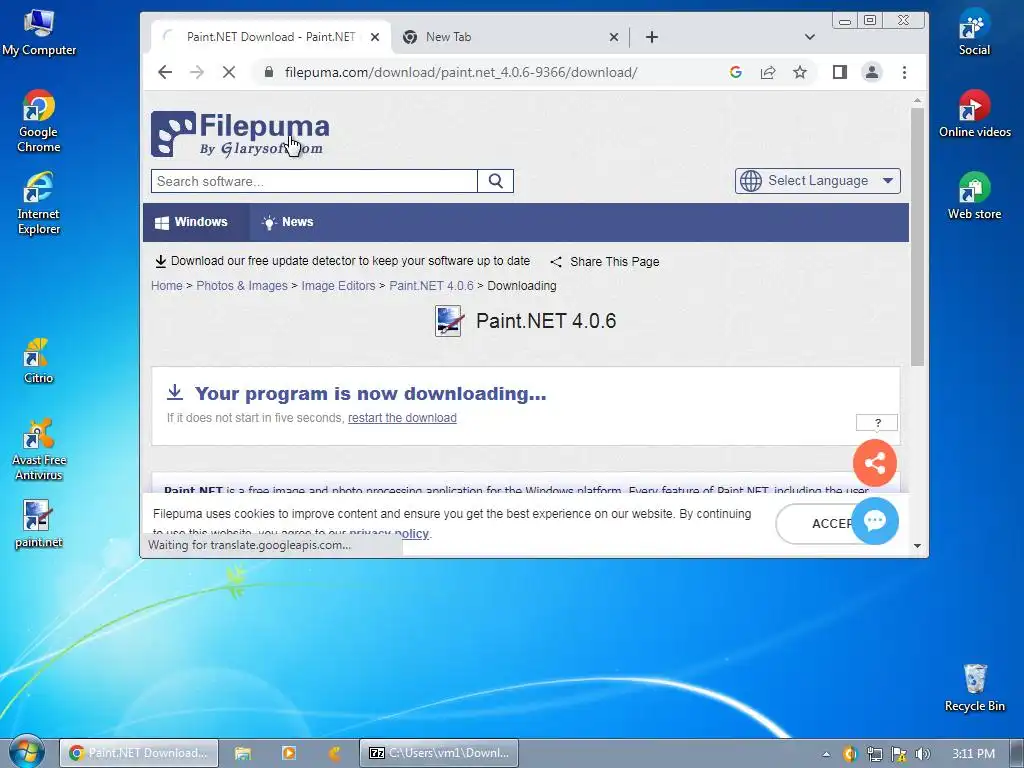The image size is (1024, 768).
Task: Click the 7-Zip Downloads taskbar button
Action: click(439, 753)
